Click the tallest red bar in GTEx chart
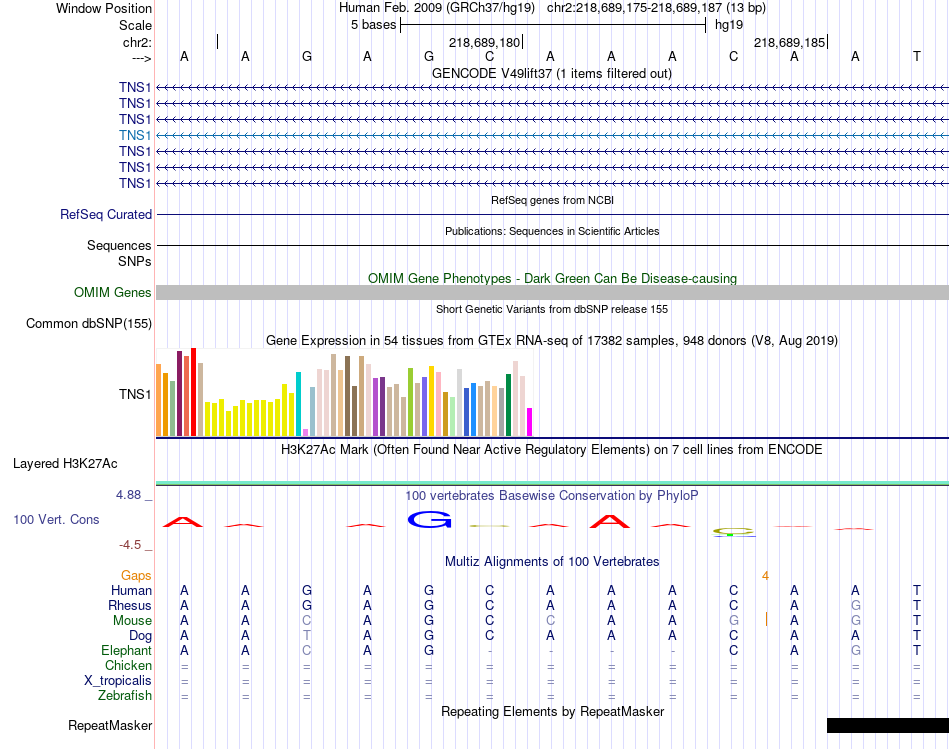 point(193,392)
